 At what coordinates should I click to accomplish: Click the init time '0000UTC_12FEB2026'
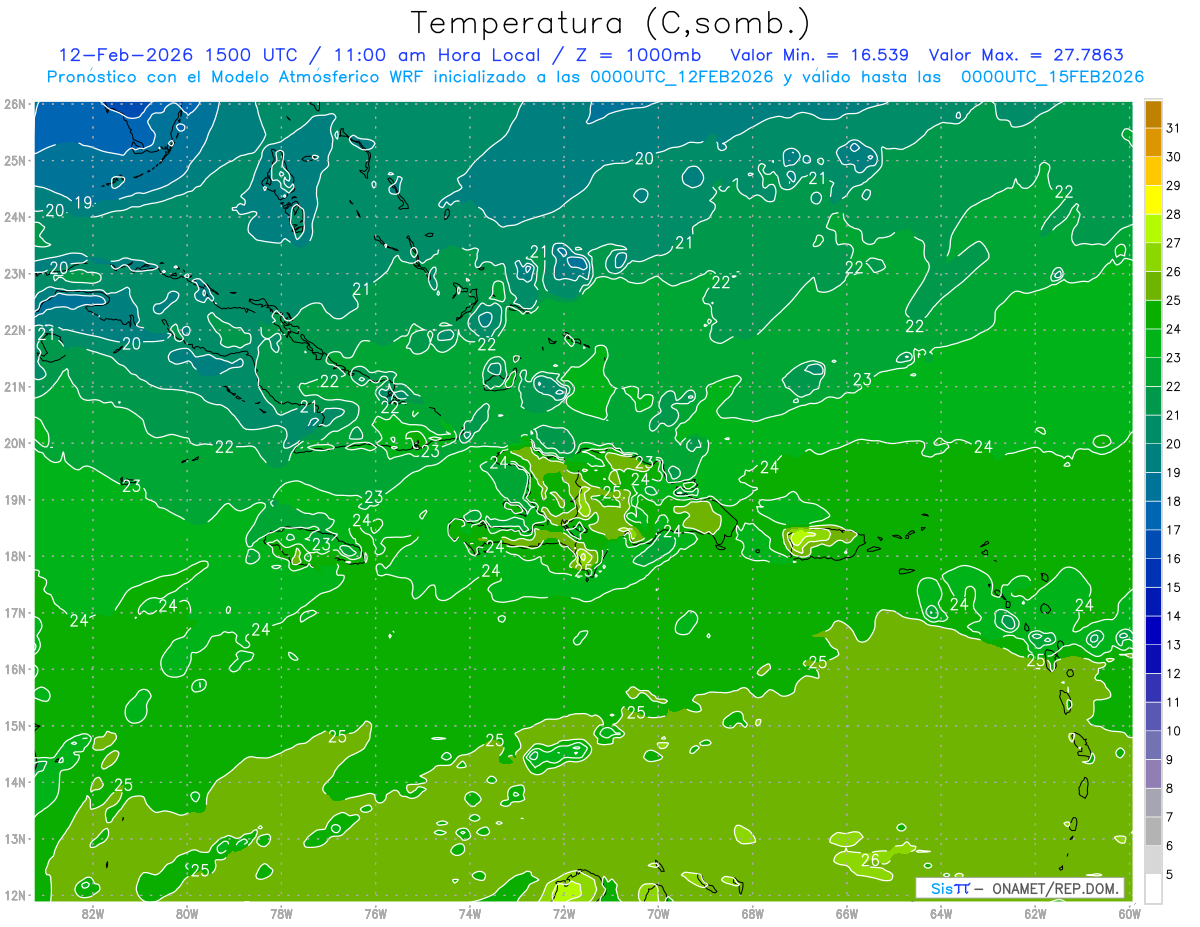point(682,77)
